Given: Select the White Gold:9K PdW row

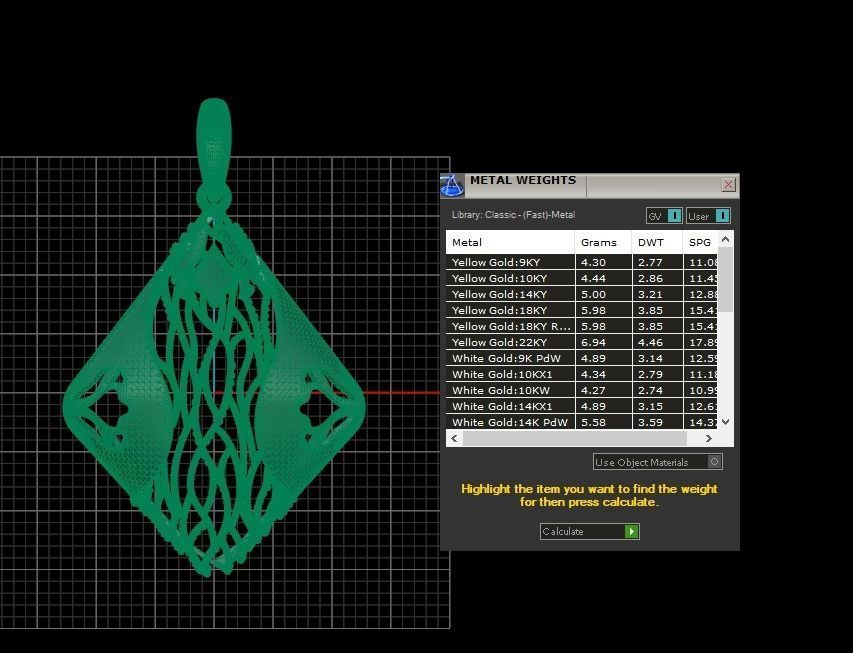Looking at the screenshot, I should tap(582, 358).
